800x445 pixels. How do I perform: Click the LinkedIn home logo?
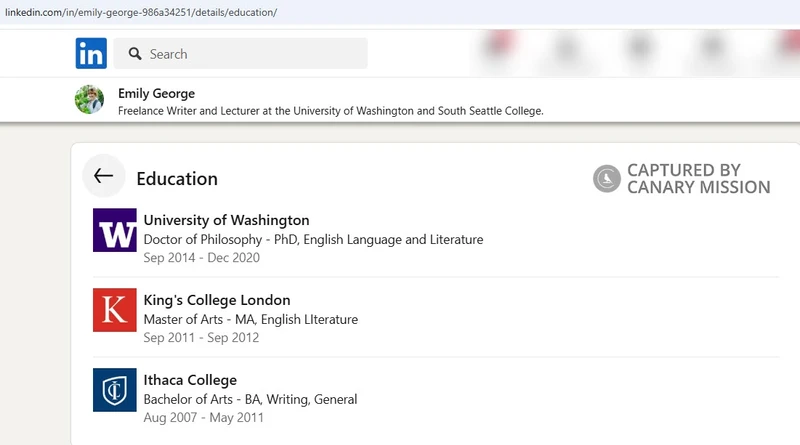(x=91, y=53)
